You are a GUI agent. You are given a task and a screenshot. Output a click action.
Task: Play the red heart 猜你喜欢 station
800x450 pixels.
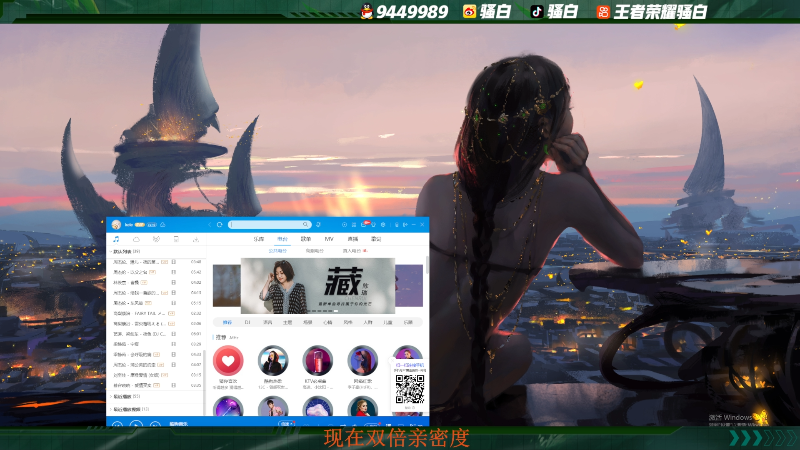tap(228, 361)
